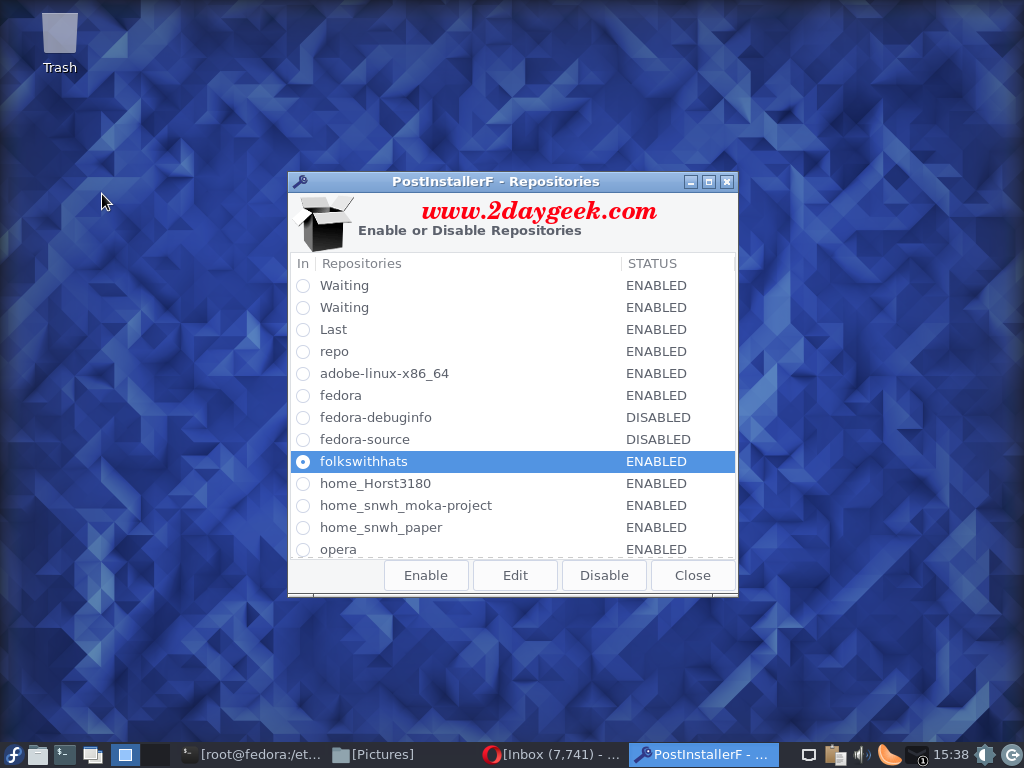Click the In column header
This screenshot has height=768, width=1024.
[303, 264]
